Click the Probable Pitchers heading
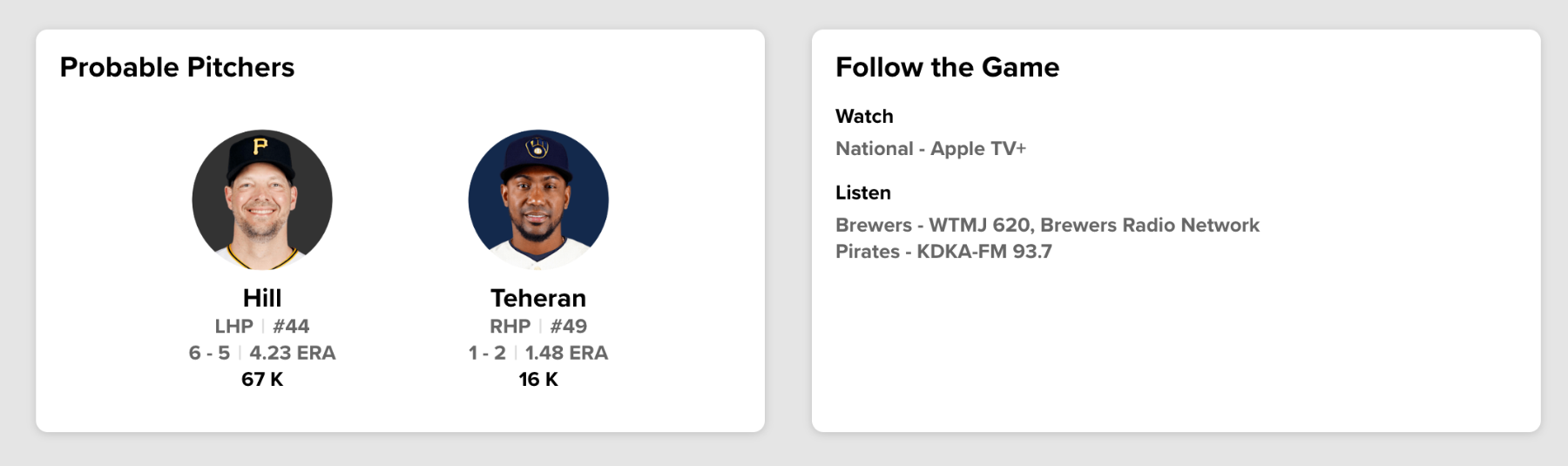 pos(177,67)
